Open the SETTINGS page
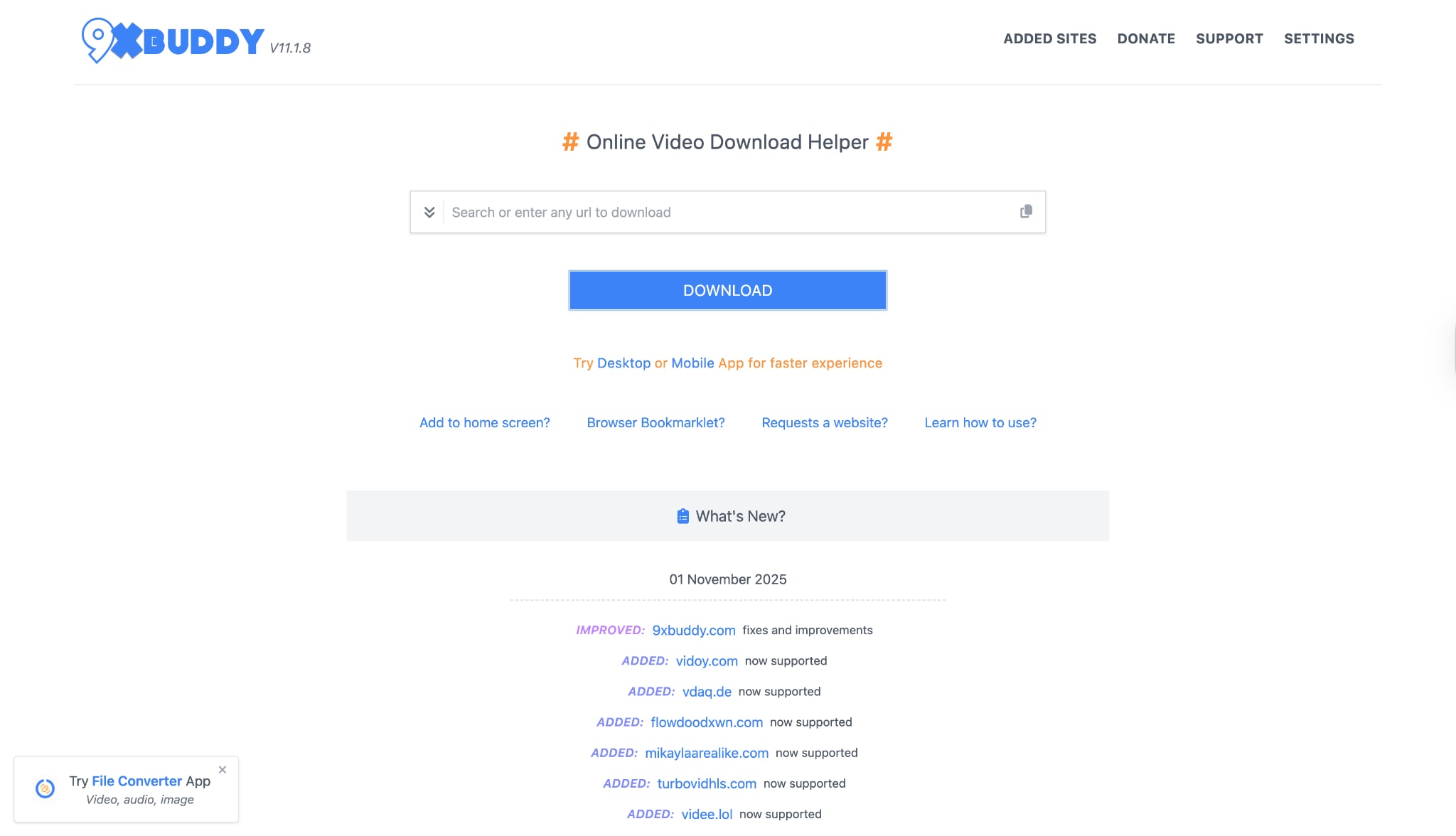 [x=1319, y=39]
